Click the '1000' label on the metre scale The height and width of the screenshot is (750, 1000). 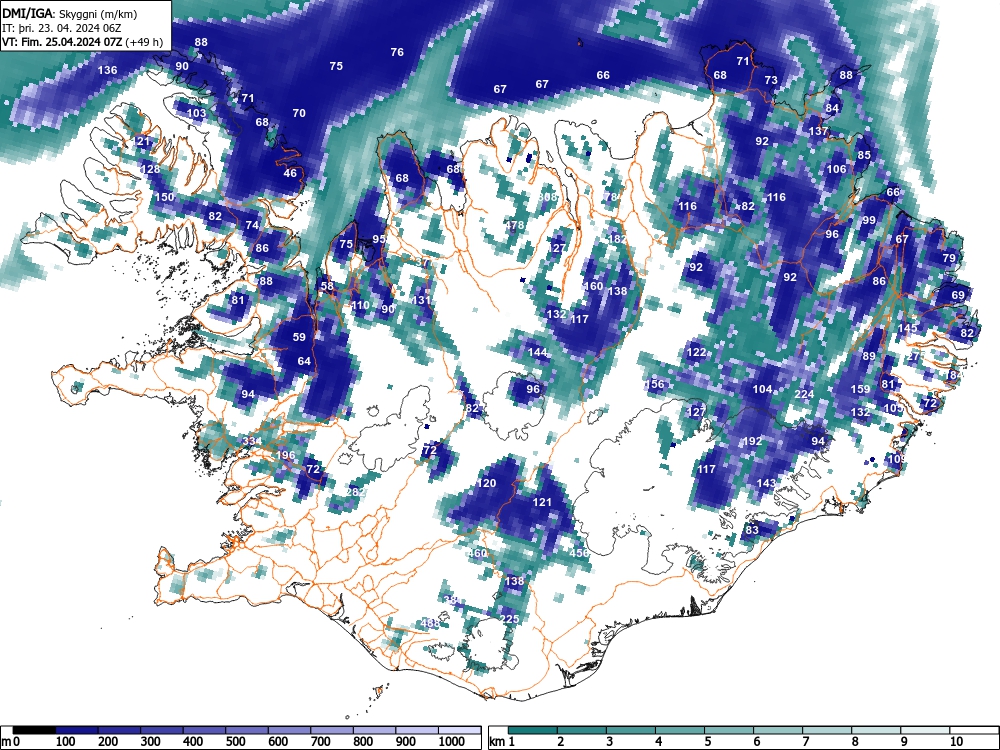coord(451,742)
